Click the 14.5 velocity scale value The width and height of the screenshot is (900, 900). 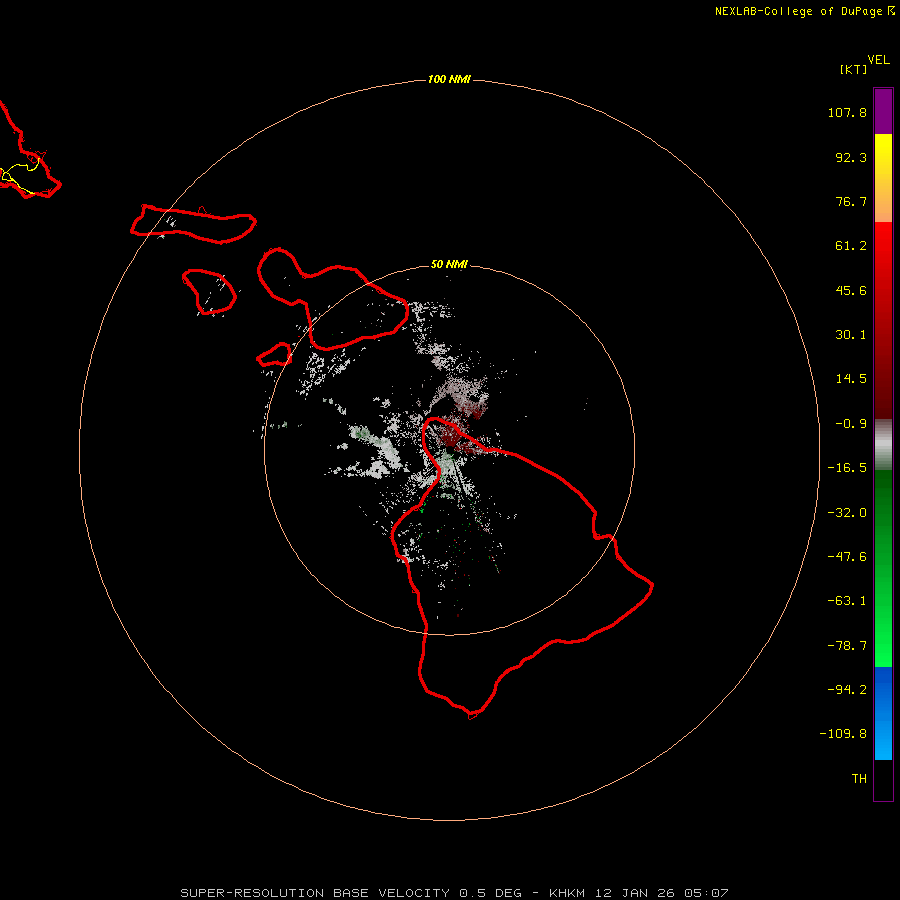click(851, 379)
